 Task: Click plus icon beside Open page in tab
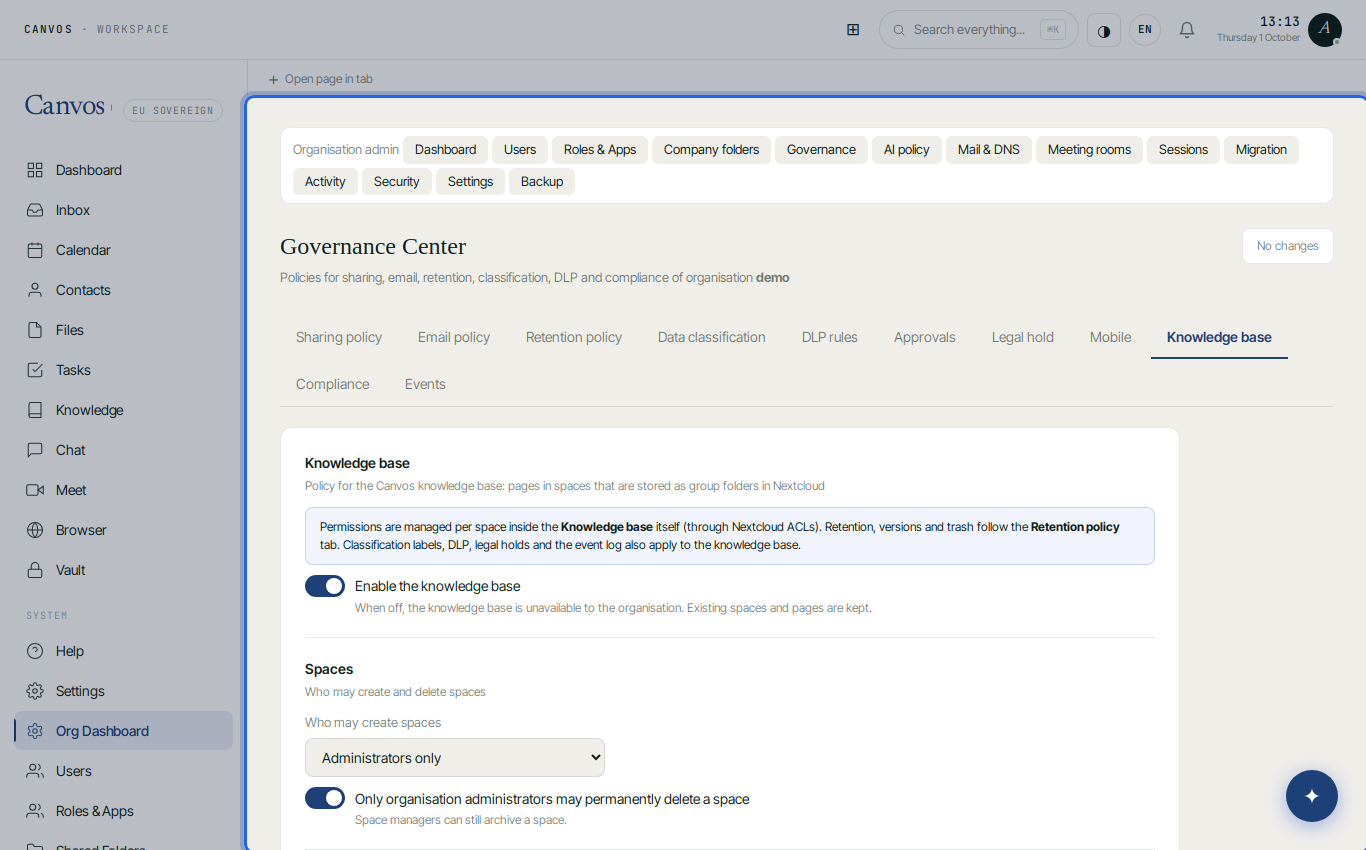click(x=274, y=79)
